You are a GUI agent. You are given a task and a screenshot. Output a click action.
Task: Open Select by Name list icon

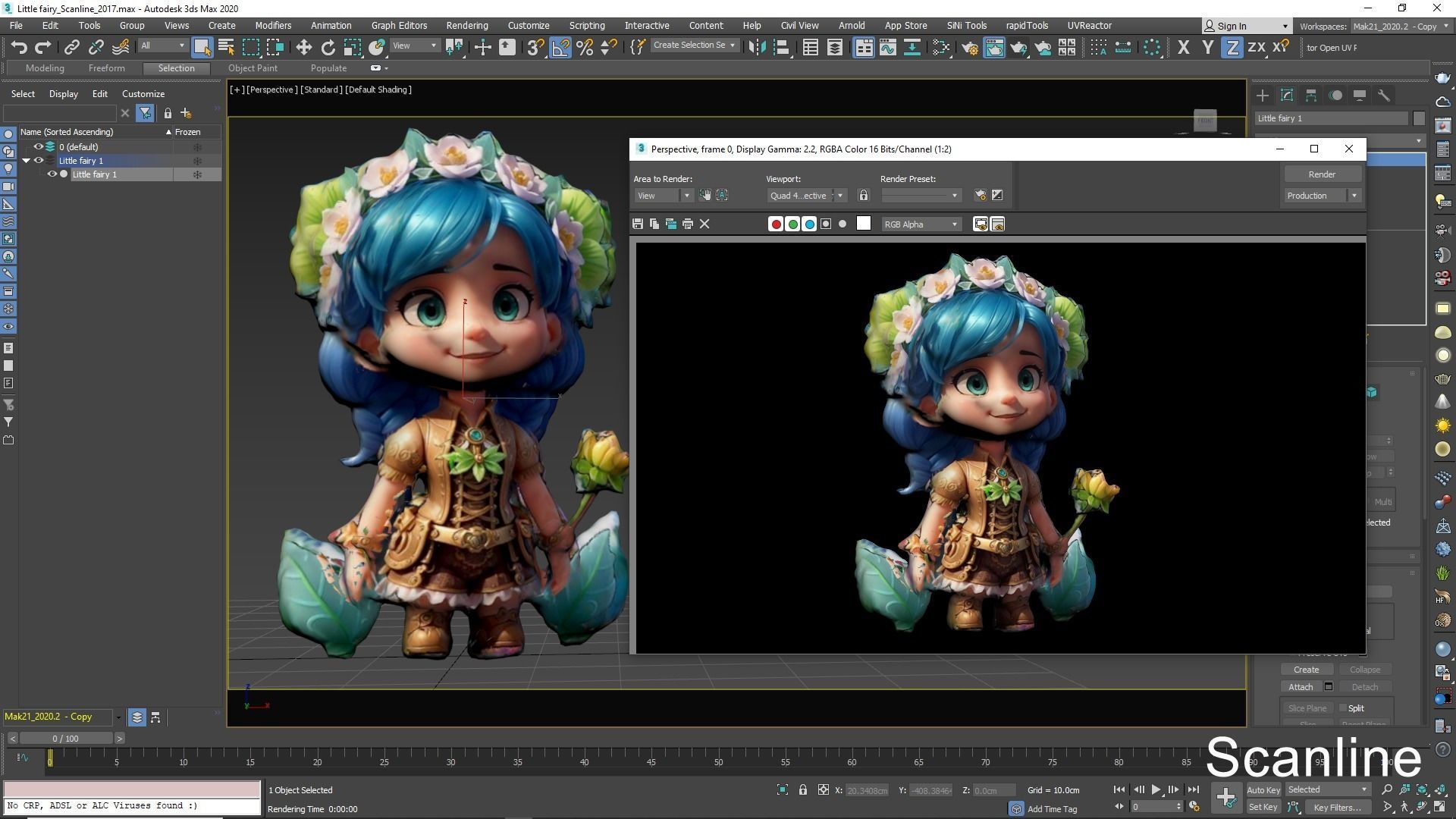click(226, 47)
